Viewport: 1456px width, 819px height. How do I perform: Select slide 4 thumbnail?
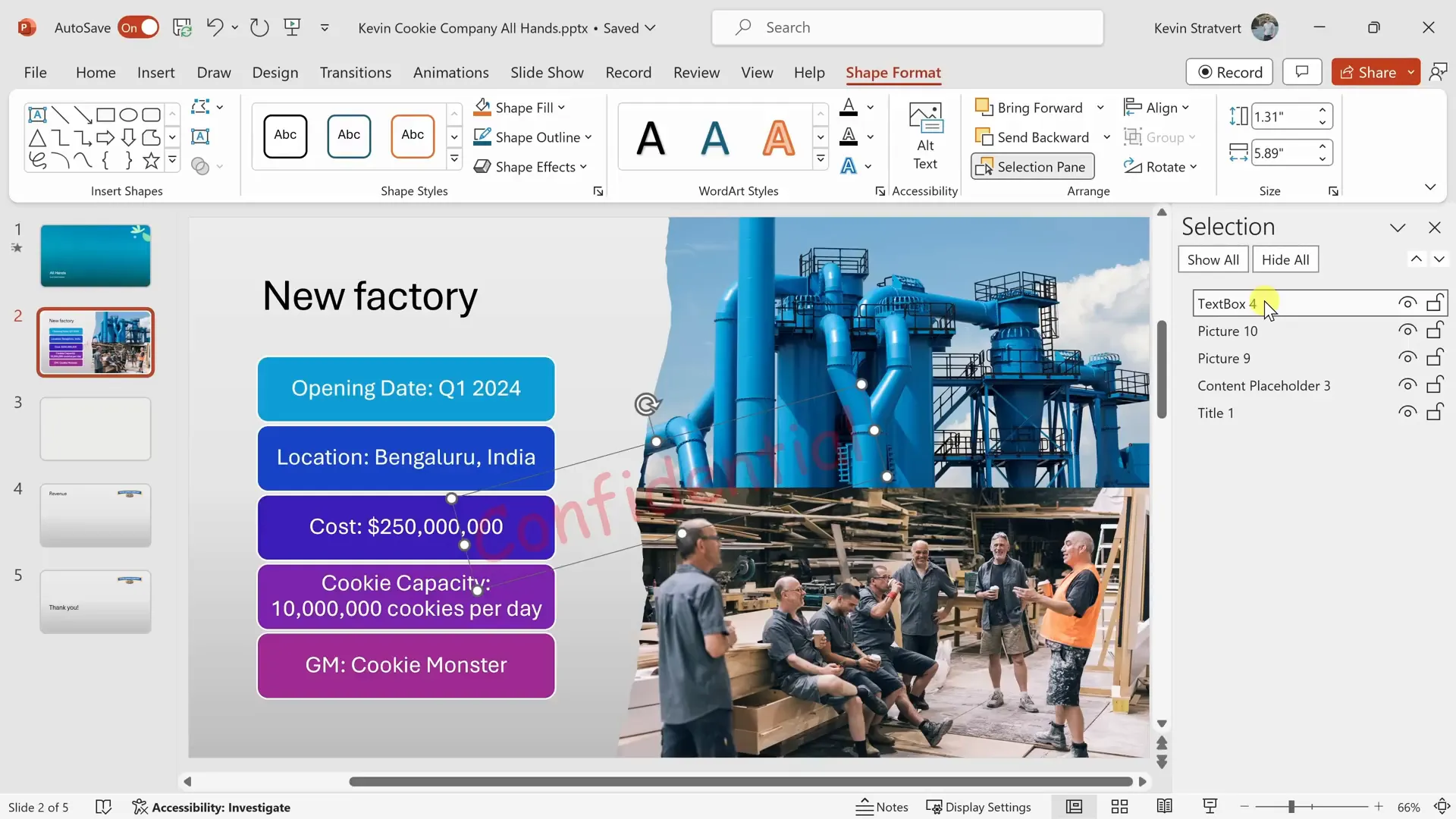click(x=96, y=516)
